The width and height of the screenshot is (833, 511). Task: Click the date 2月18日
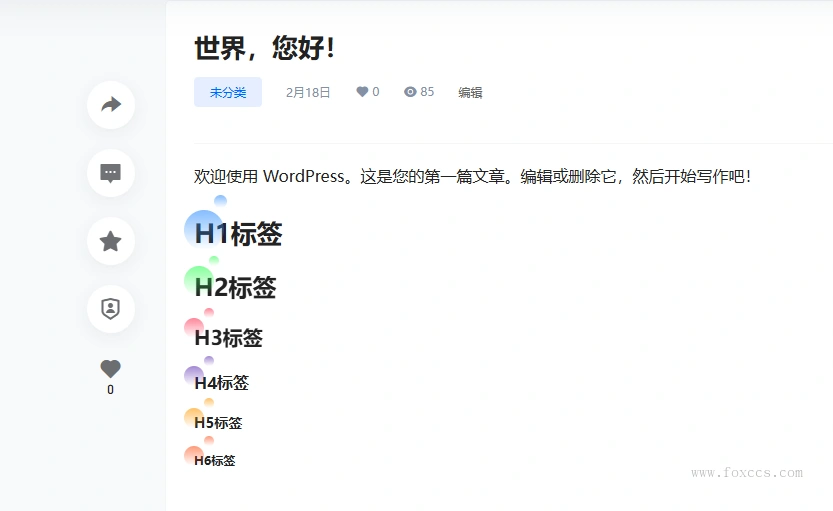point(308,92)
